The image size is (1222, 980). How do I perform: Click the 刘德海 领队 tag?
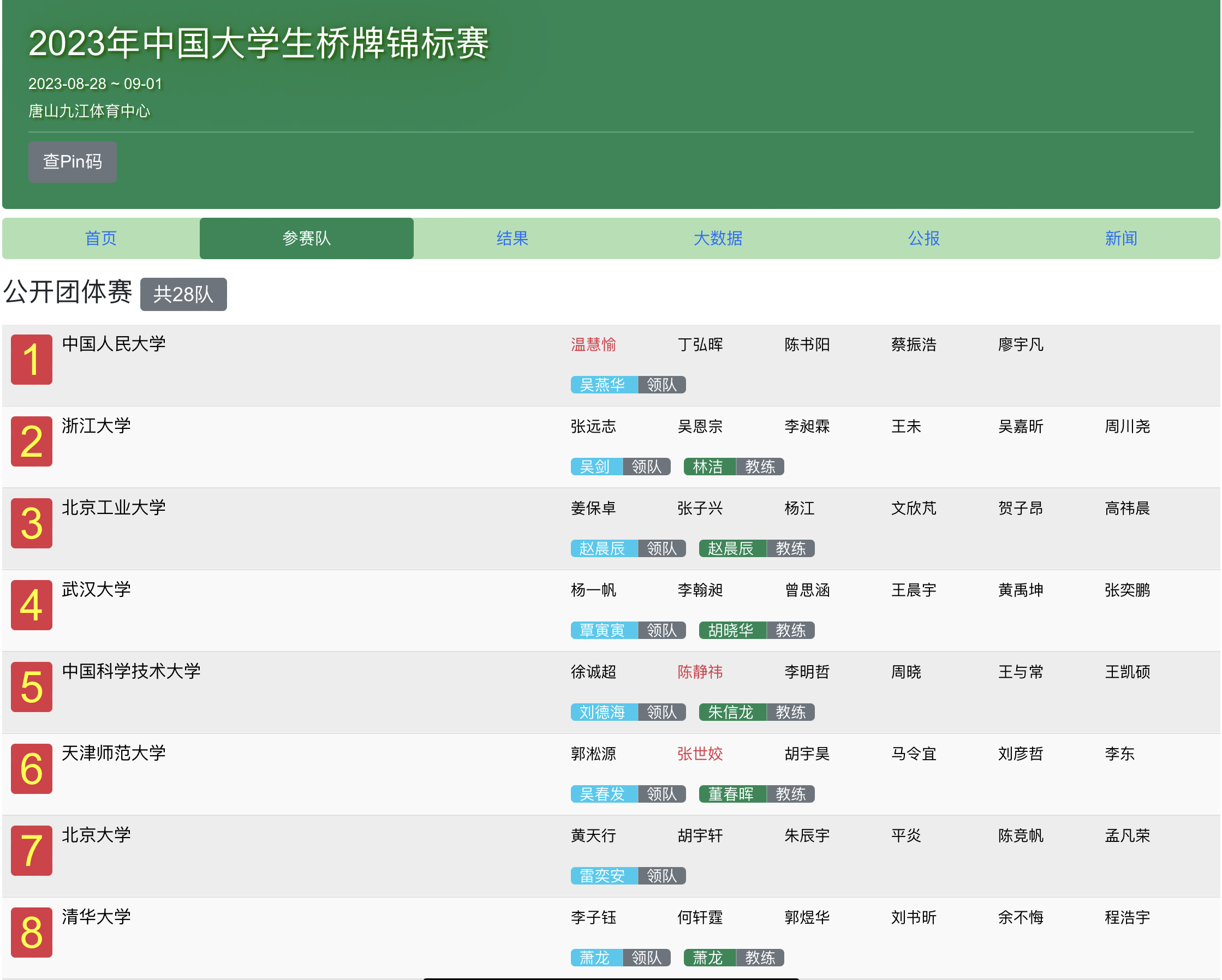pyautogui.click(x=629, y=713)
